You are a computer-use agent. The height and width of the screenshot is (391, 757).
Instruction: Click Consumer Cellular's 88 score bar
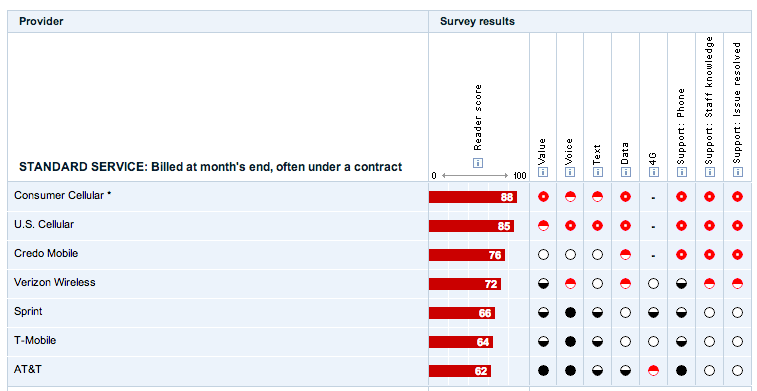(x=473, y=197)
